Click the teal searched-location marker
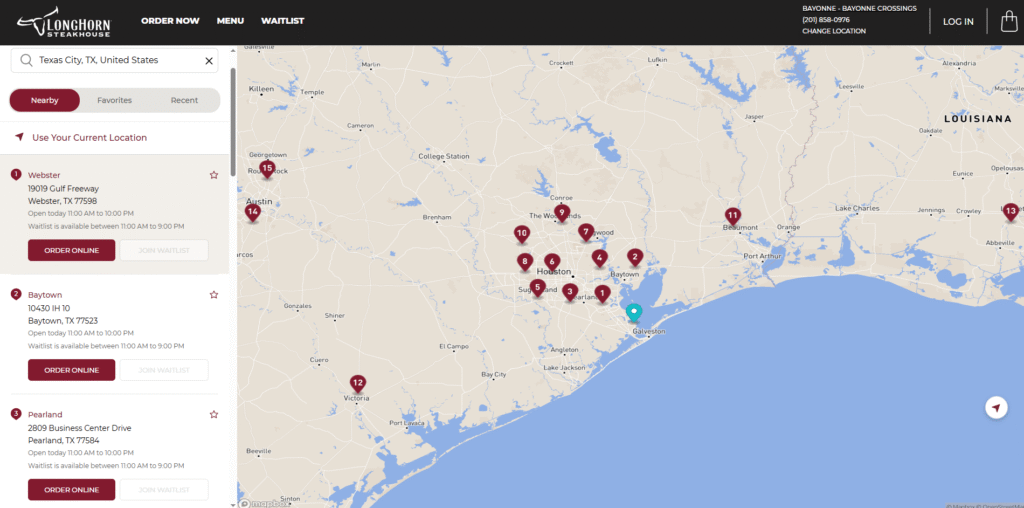Screen dimensions: 1024x508 [633, 313]
